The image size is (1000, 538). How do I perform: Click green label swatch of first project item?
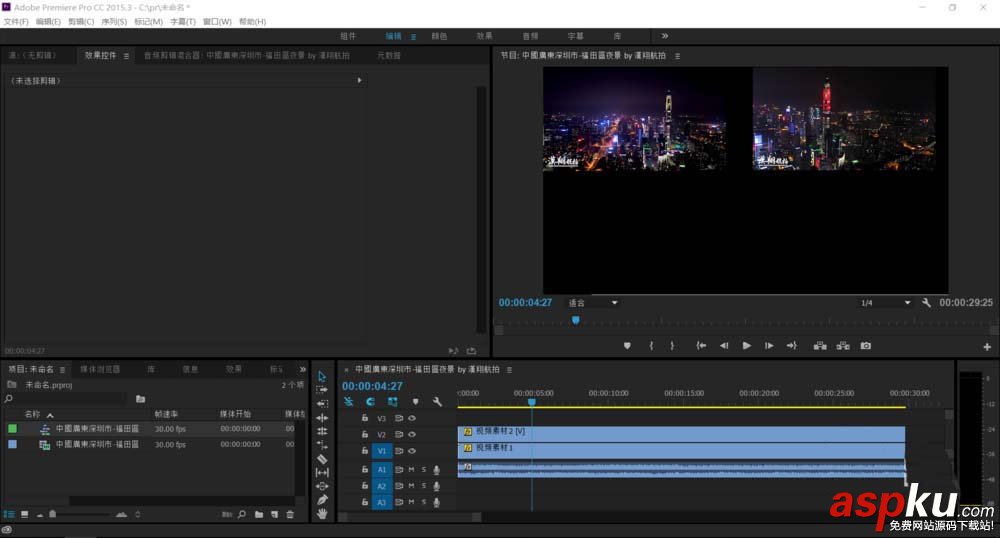[12, 429]
